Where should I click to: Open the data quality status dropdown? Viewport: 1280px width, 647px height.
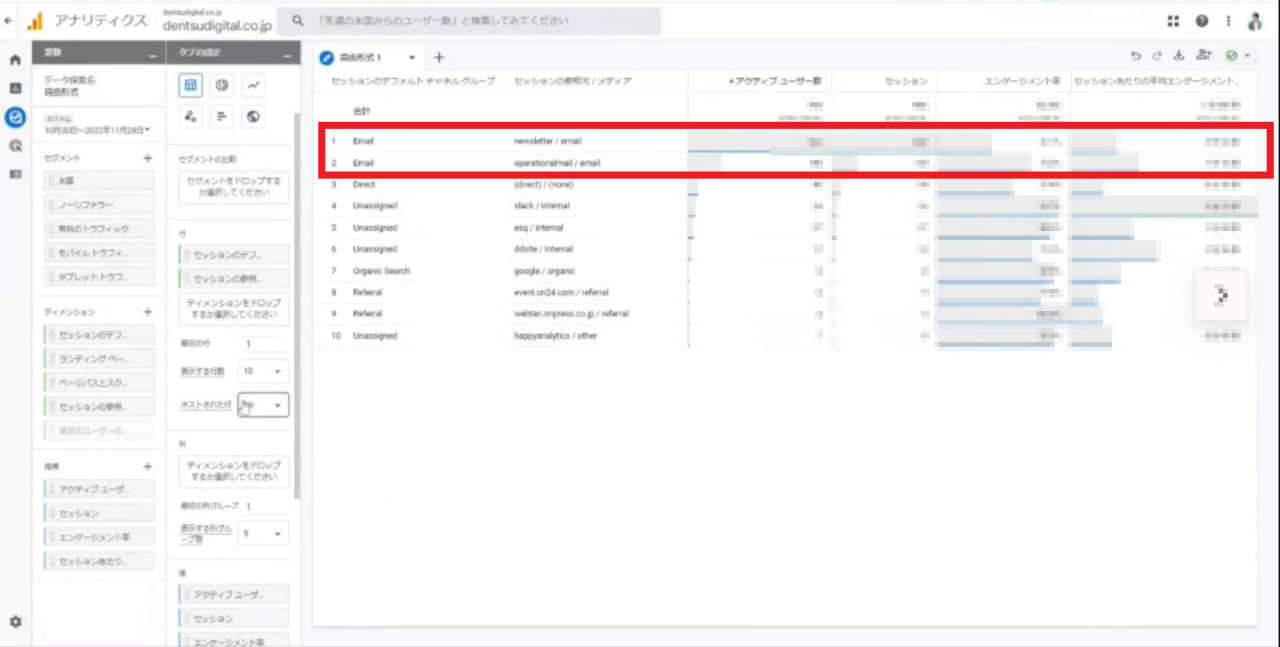coord(1239,57)
